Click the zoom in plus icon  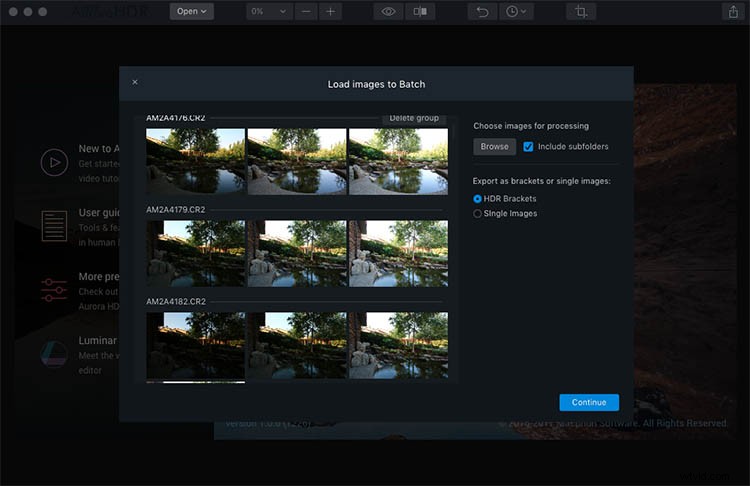click(331, 11)
